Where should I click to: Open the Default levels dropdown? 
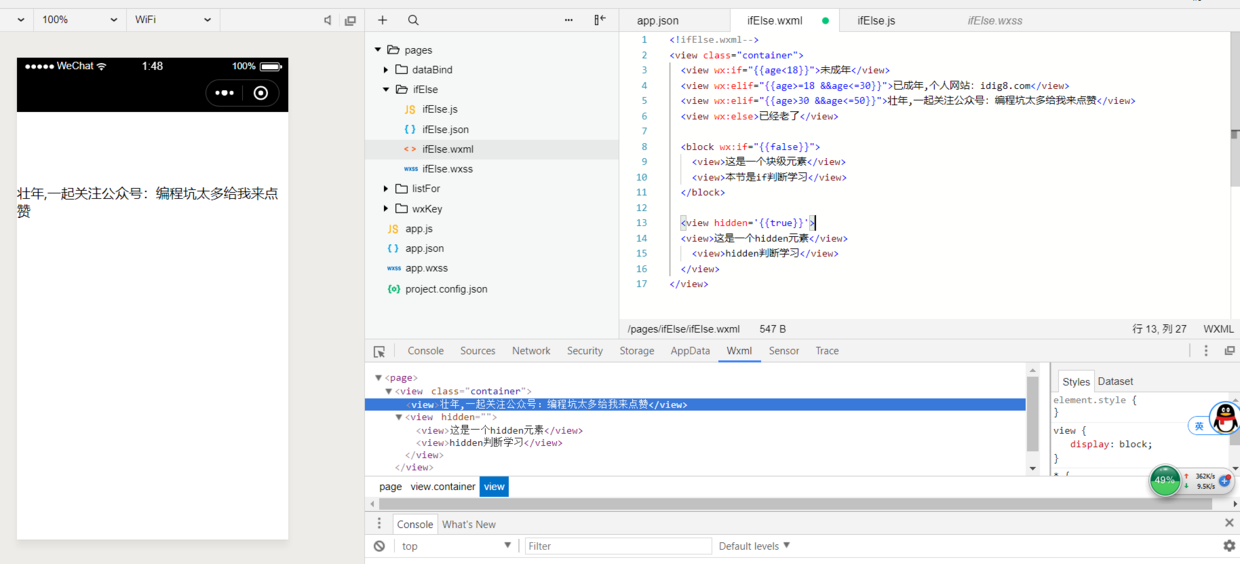[x=754, y=546]
